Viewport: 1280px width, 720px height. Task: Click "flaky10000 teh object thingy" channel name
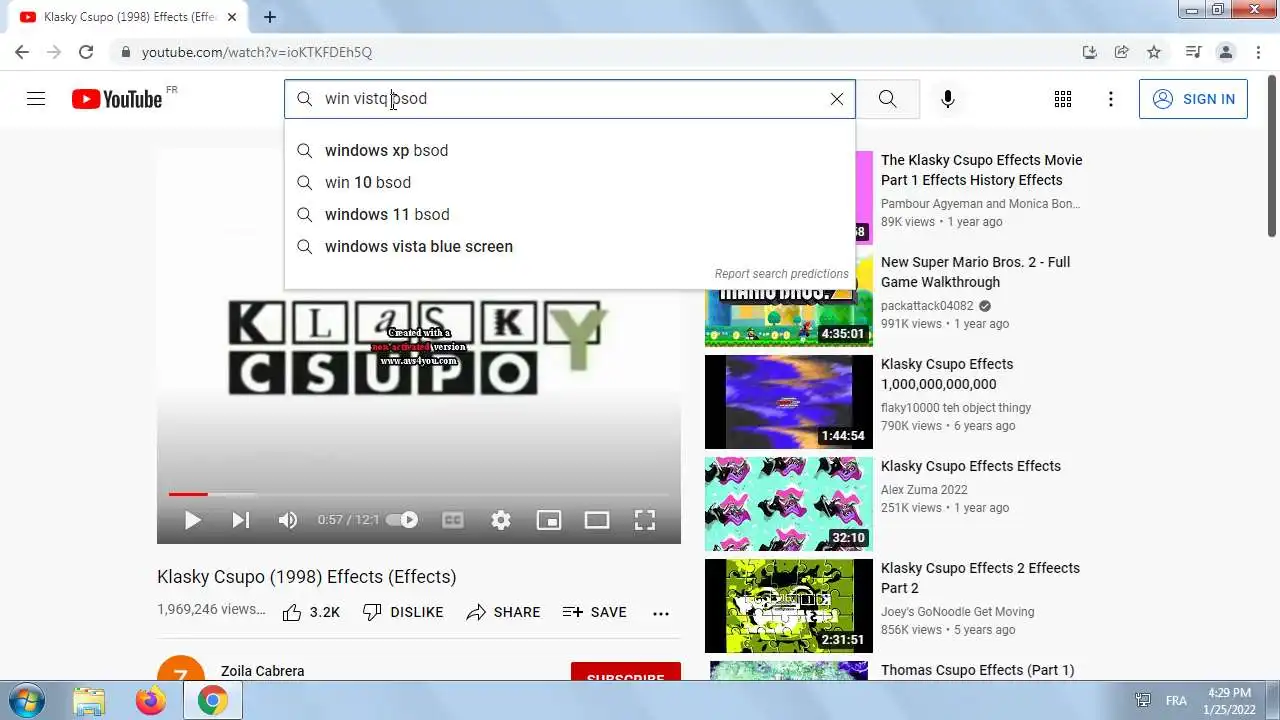[x=956, y=408]
